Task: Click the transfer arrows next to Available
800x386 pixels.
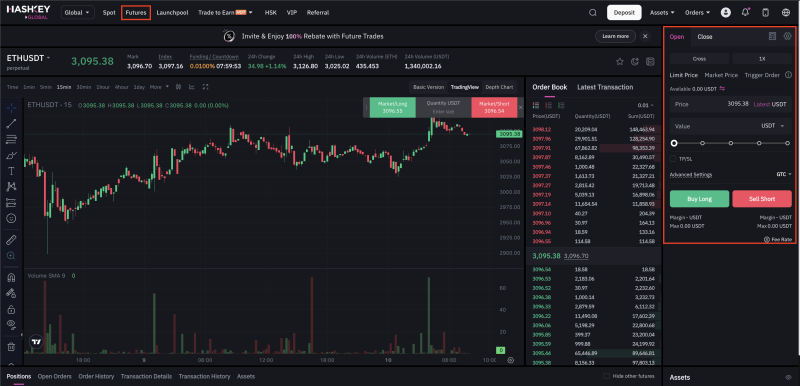Action: point(722,89)
